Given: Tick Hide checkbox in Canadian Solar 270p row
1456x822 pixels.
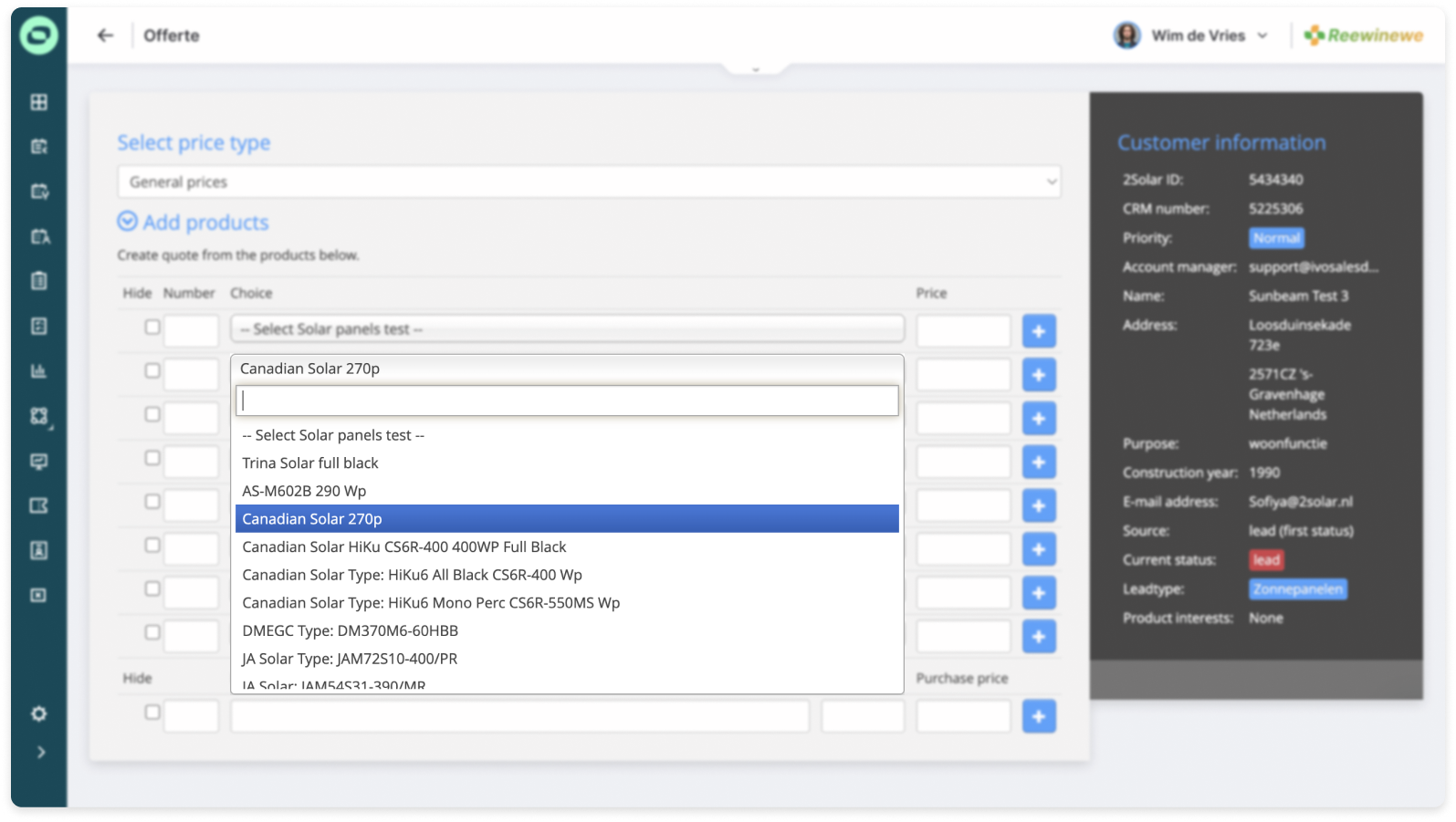Looking at the screenshot, I should click(152, 371).
